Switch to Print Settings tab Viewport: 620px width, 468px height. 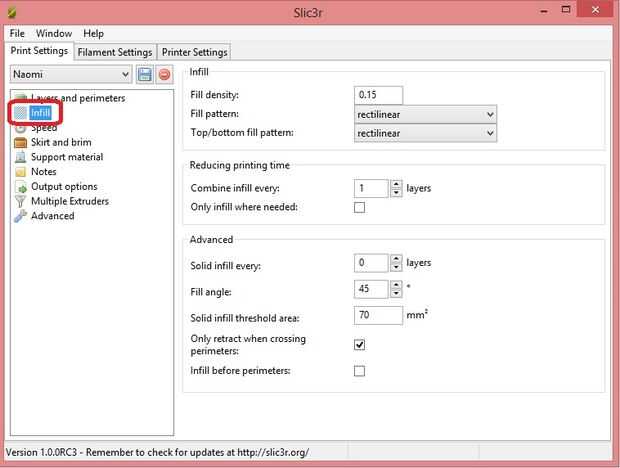[x=39, y=51]
